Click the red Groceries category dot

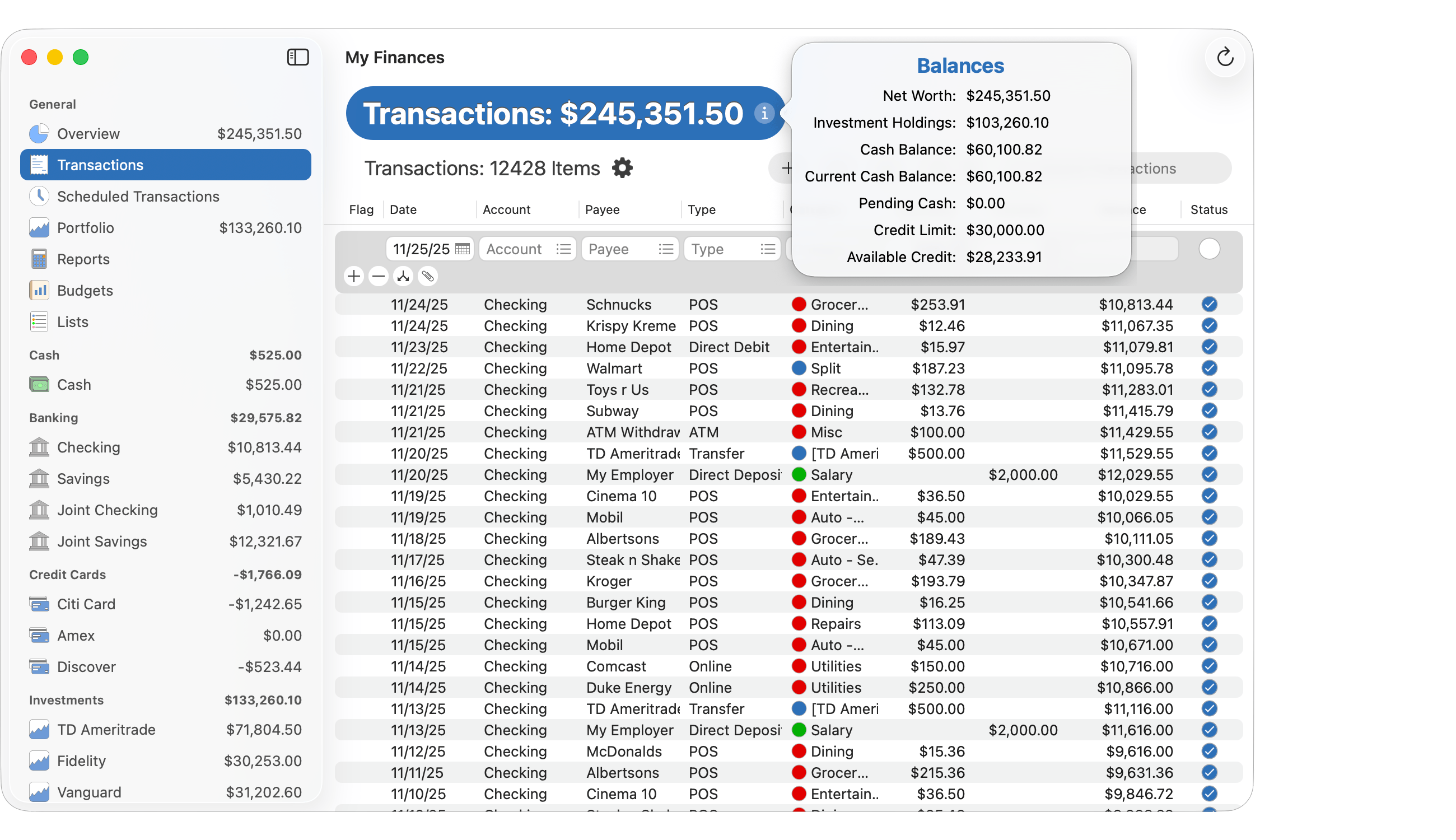(799, 304)
